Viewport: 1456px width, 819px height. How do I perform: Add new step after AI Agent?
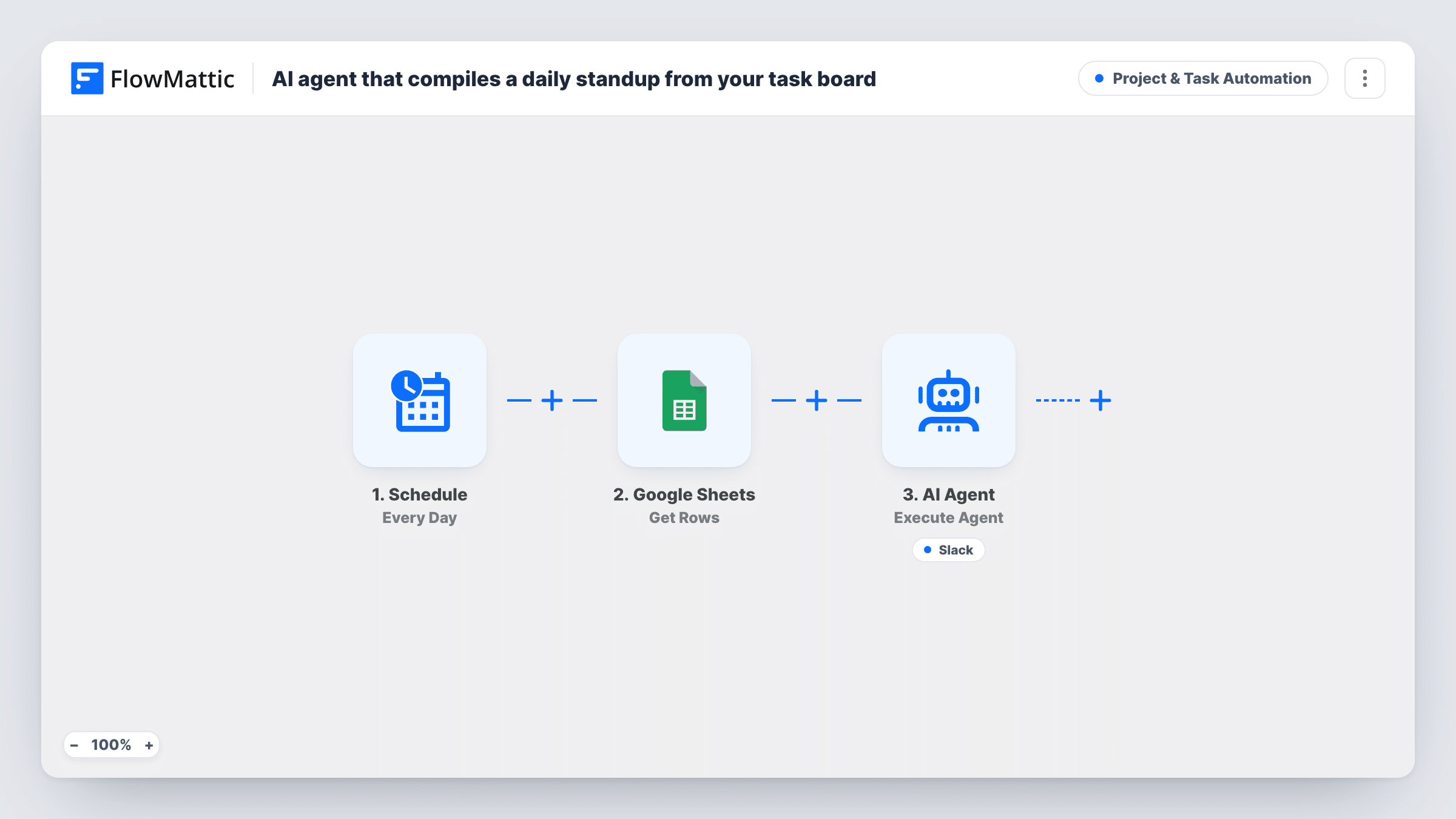tap(1100, 400)
